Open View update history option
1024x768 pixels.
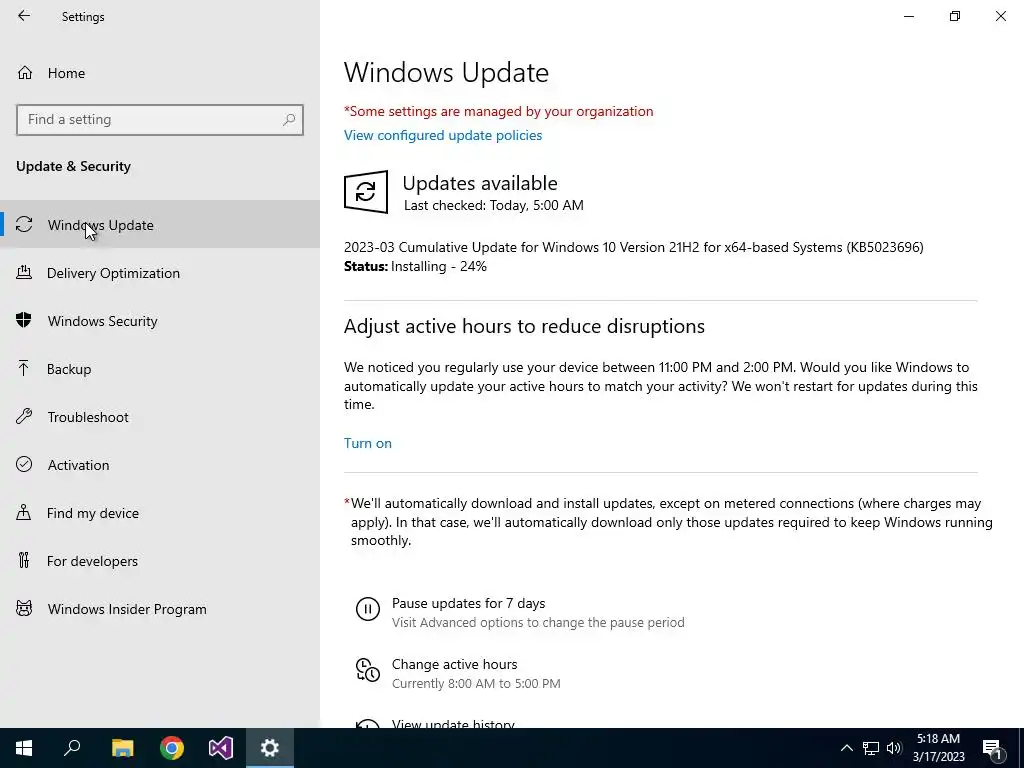coord(453,723)
